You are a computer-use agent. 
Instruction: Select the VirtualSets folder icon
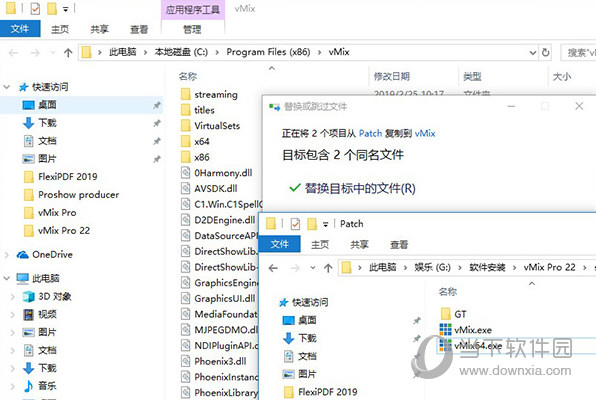point(186,125)
